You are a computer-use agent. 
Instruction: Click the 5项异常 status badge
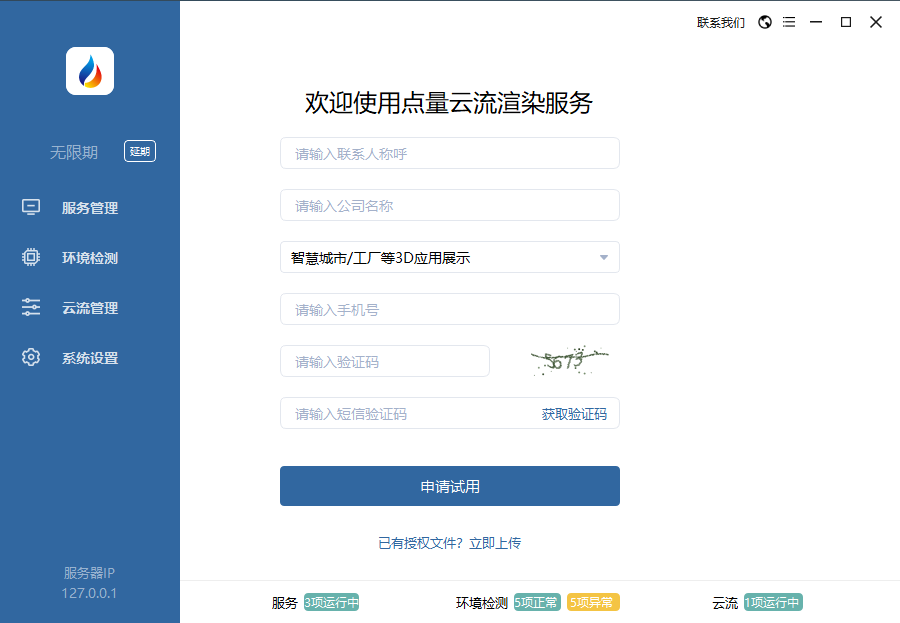click(x=593, y=602)
